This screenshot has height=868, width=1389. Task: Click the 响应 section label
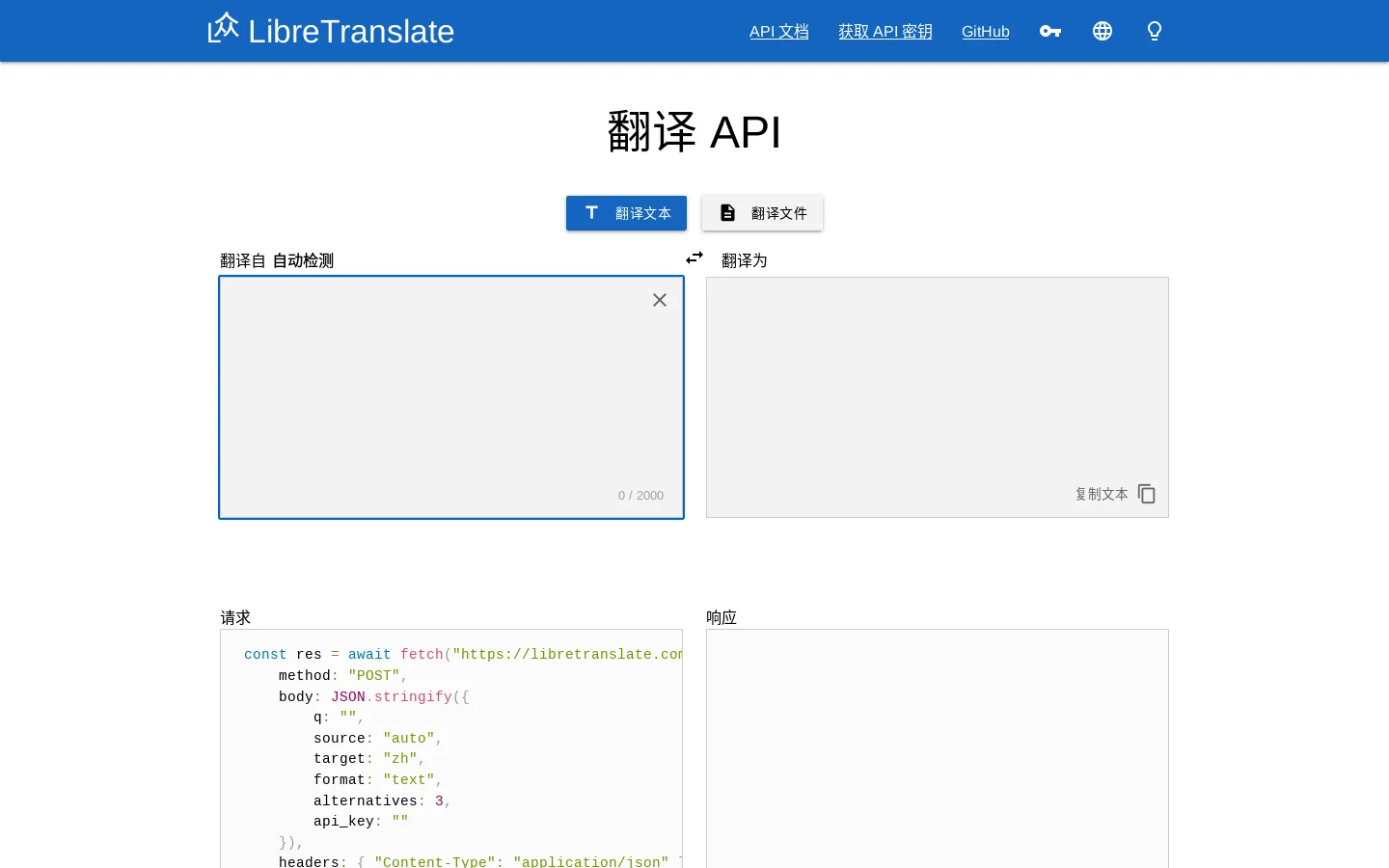722,617
